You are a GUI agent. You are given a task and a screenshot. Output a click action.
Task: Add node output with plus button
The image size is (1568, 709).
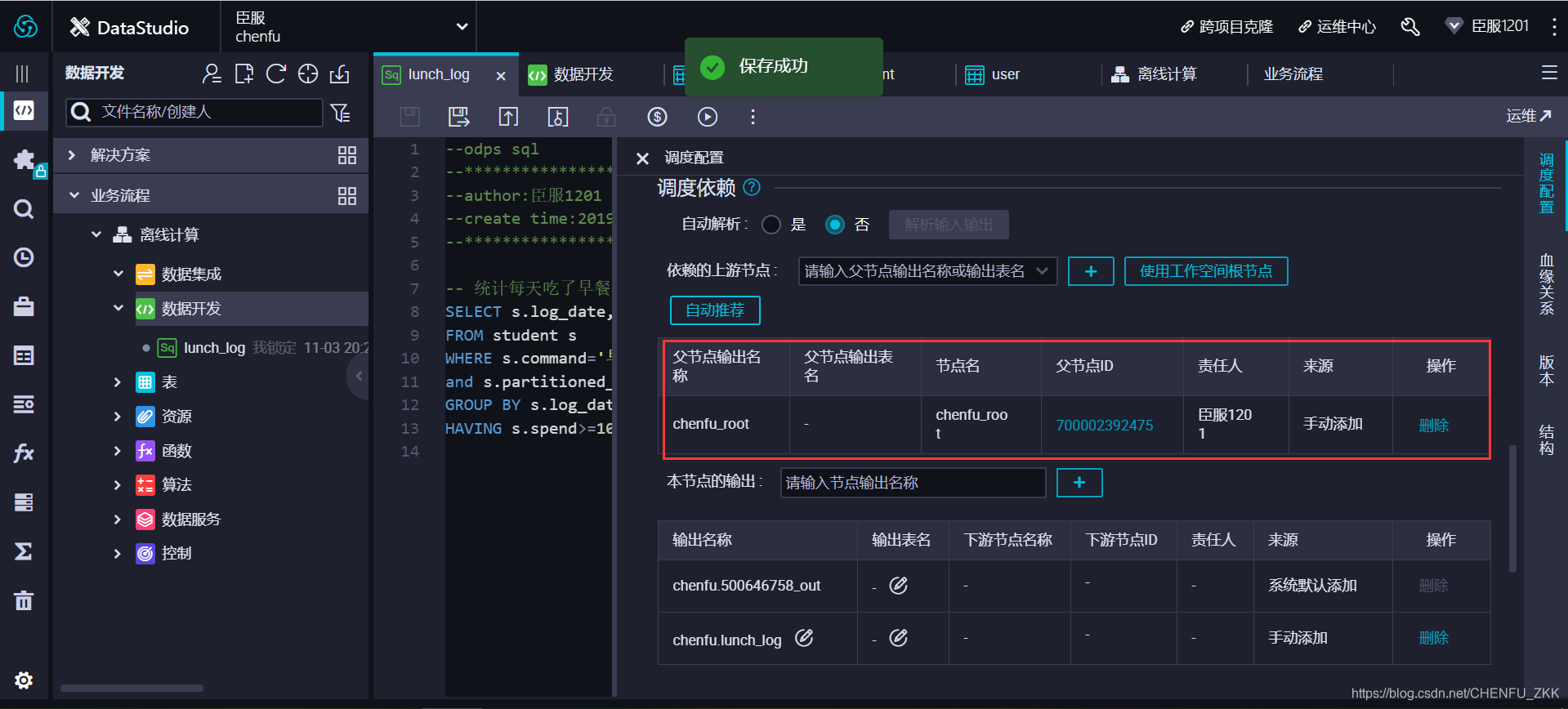(1079, 483)
